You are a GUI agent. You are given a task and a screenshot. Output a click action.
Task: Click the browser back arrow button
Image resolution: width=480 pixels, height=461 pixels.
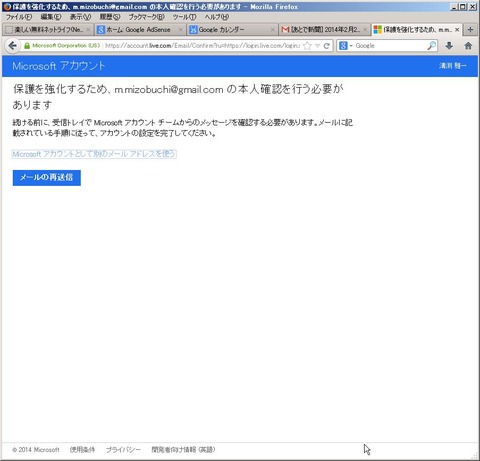tap(12, 46)
